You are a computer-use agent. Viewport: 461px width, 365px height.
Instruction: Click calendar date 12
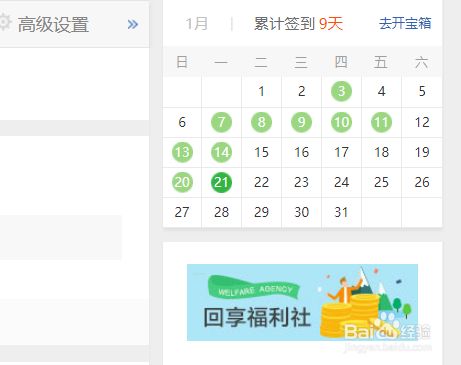point(422,122)
